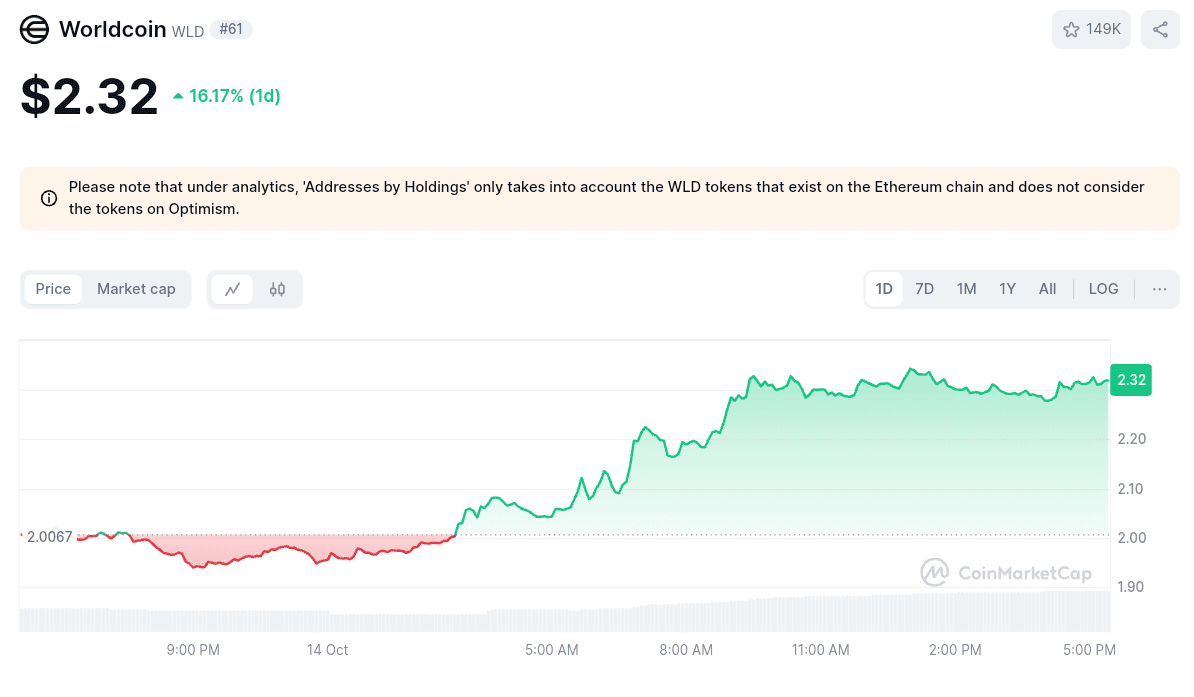
Task: Open more chart options via the ellipsis
Action: [x=1159, y=289]
